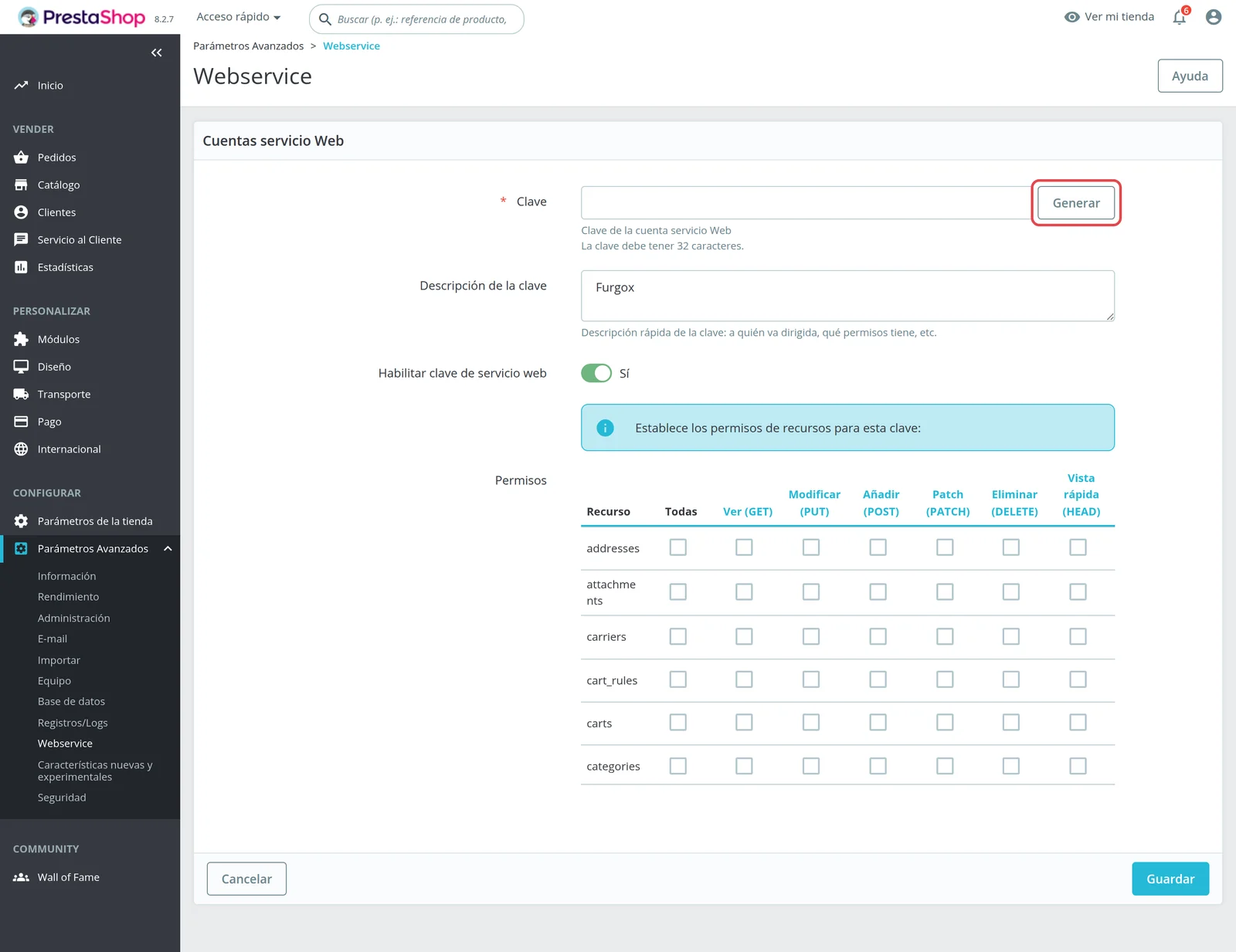The width and height of the screenshot is (1236, 952).
Task: Click the Diseño monitor icon
Action: point(21,367)
